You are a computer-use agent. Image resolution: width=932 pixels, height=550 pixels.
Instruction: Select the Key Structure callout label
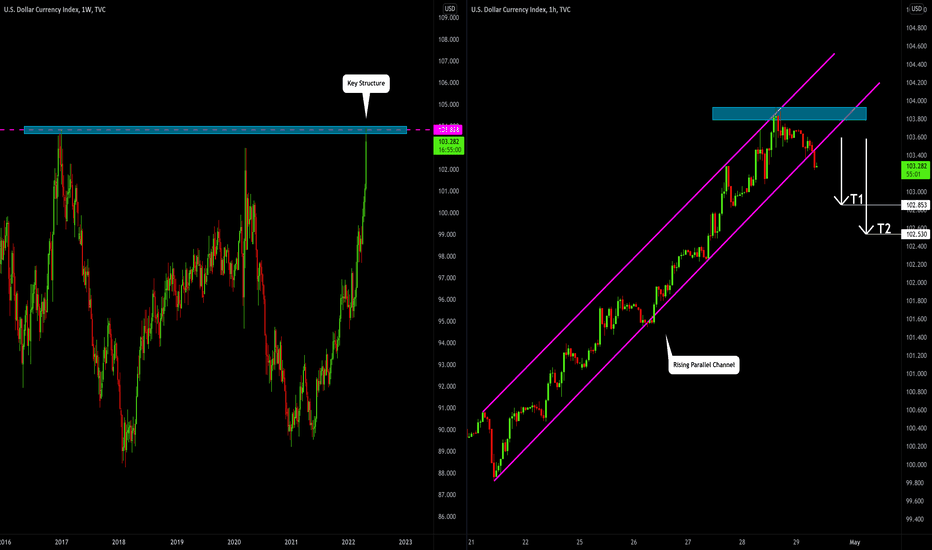(366, 83)
